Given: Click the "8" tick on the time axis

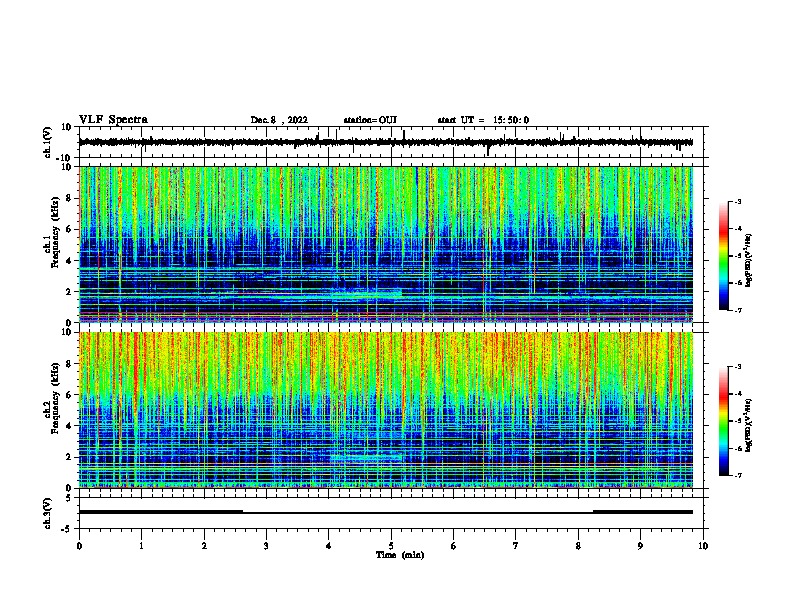Looking at the screenshot, I should (x=578, y=546).
